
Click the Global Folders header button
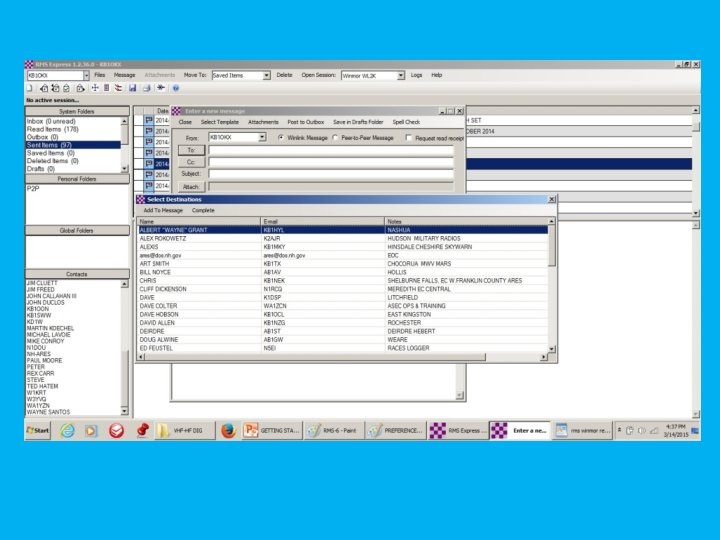pyautogui.click(x=77, y=231)
